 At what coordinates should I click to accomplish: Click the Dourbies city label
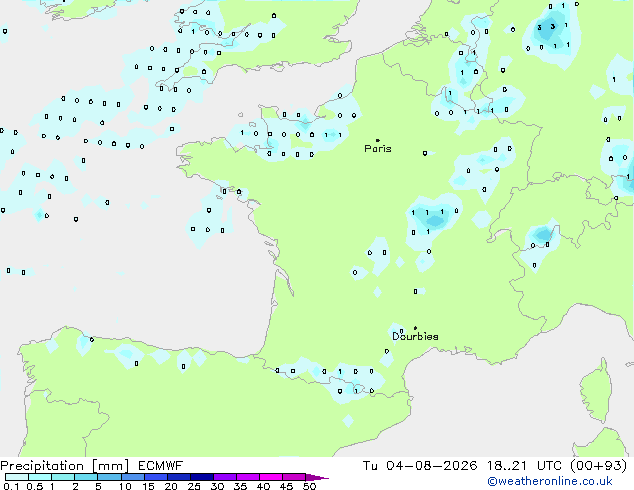(x=415, y=336)
